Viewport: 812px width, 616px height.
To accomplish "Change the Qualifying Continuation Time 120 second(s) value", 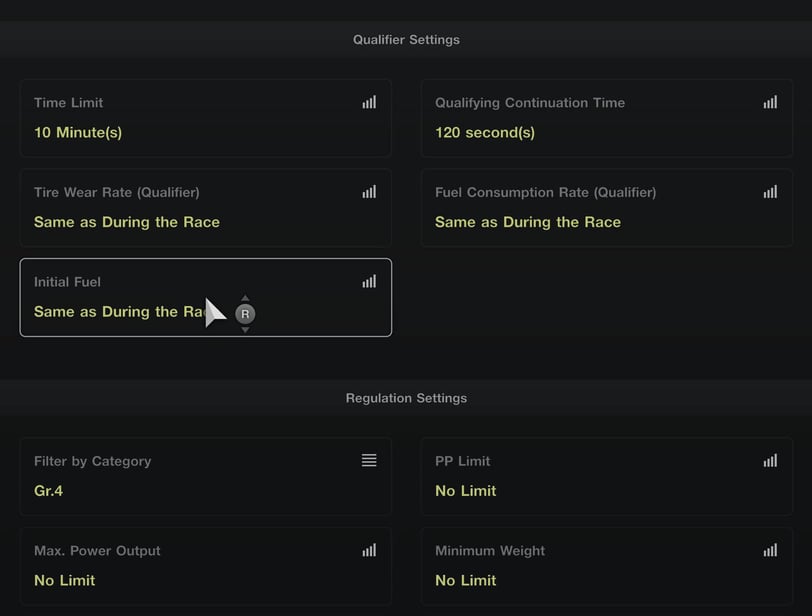I will click(x=485, y=132).
